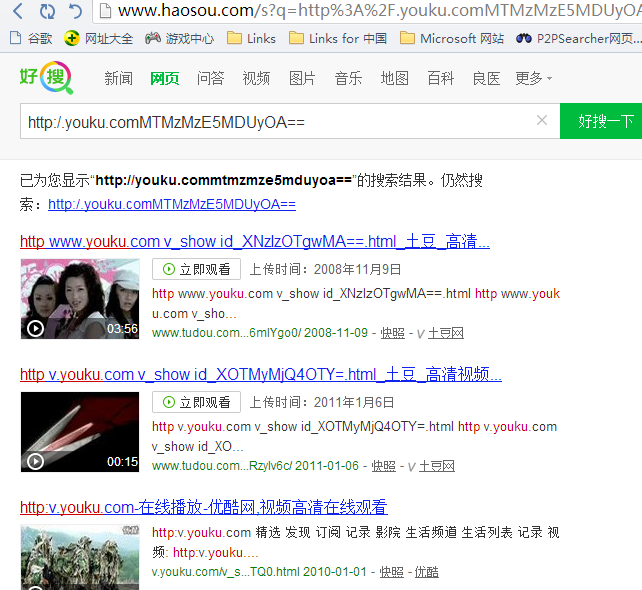
Task: Click 土豆网 link in 2011-01-06 result
Action: click(x=436, y=466)
